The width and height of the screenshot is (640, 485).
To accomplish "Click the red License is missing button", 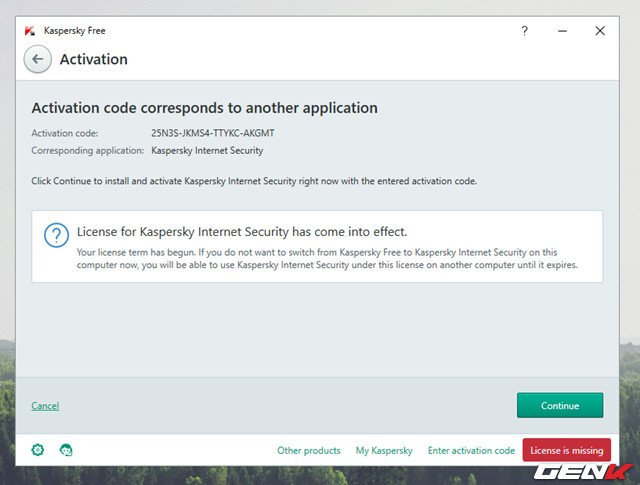I will tap(567, 450).
